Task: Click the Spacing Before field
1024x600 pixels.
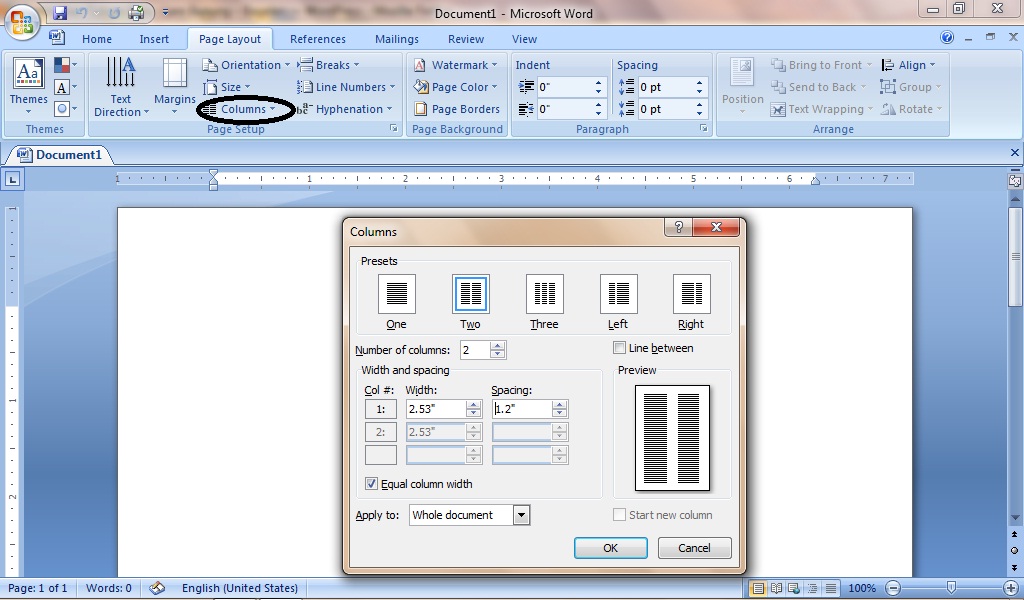Action: tap(665, 87)
